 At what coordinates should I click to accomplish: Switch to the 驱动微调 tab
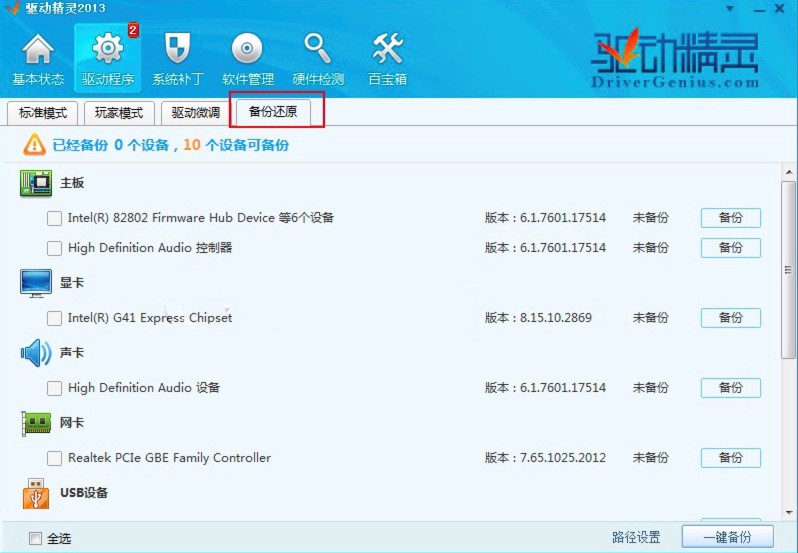click(195, 113)
